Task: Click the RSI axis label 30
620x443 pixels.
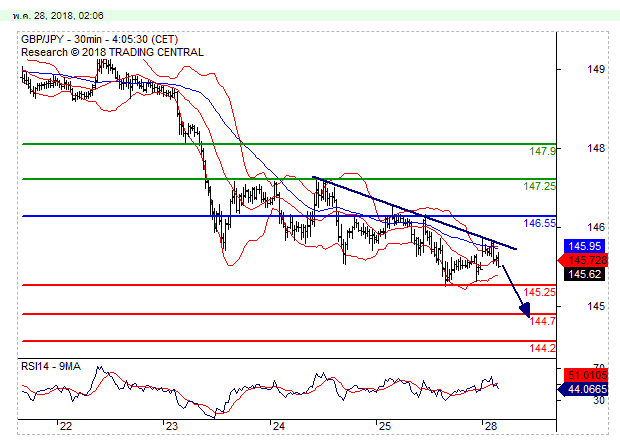Action: [x=599, y=401]
